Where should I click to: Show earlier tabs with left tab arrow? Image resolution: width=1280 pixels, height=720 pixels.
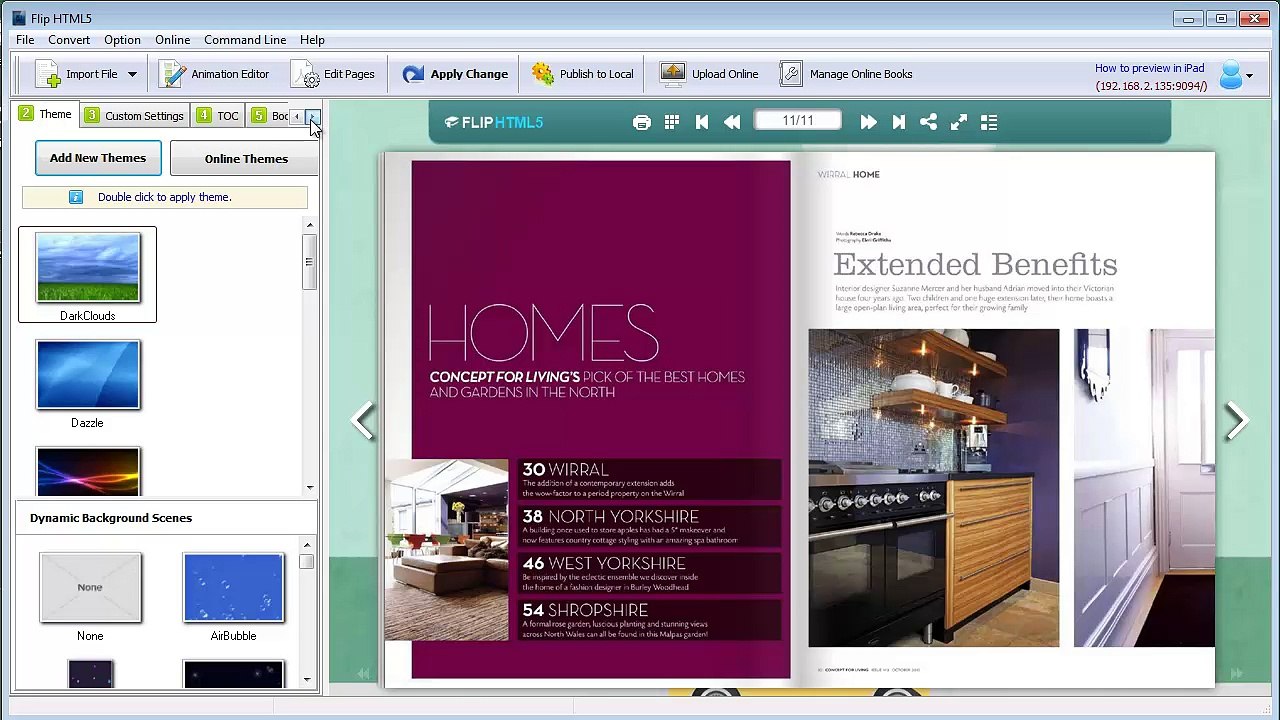pyautogui.click(x=296, y=117)
